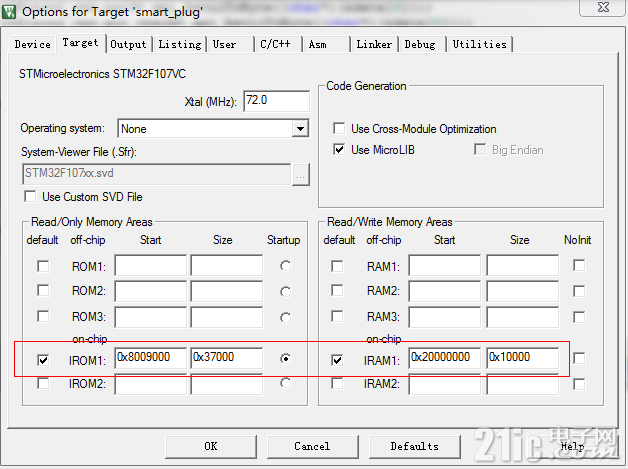Image resolution: width=628 pixels, height=469 pixels.
Task: Select ROM2 Startup radio button
Action: pos(285,292)
